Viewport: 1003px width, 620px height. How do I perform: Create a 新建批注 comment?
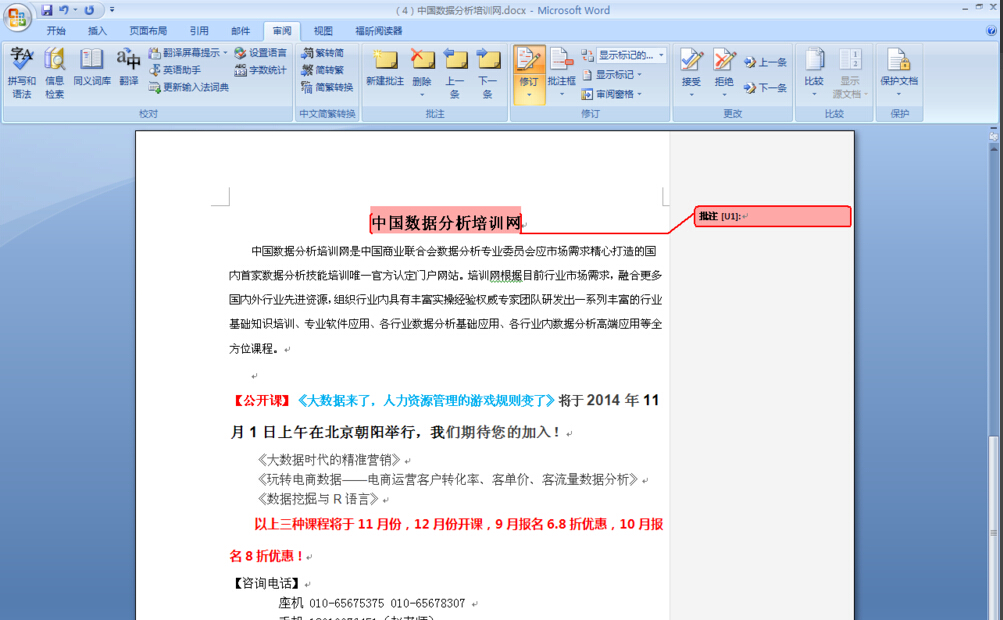click(x=384, y=67)
